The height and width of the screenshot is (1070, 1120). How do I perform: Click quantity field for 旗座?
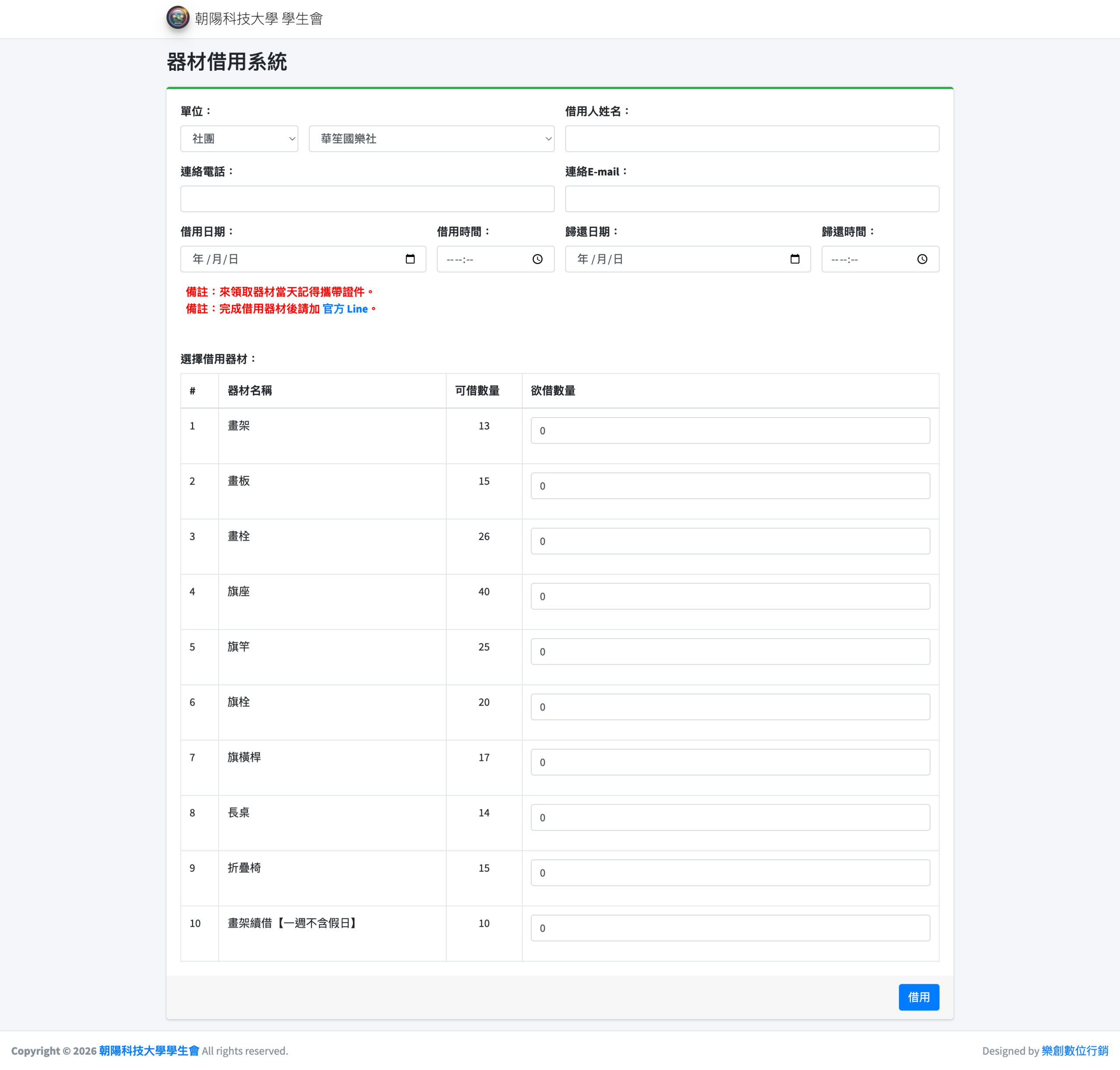[x=730, y=596]
